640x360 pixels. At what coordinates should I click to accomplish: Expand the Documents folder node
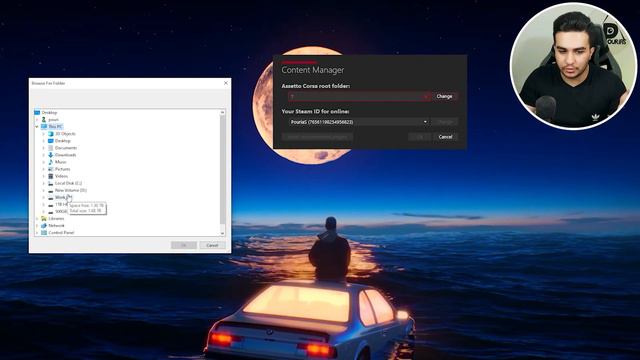(44, 148)
